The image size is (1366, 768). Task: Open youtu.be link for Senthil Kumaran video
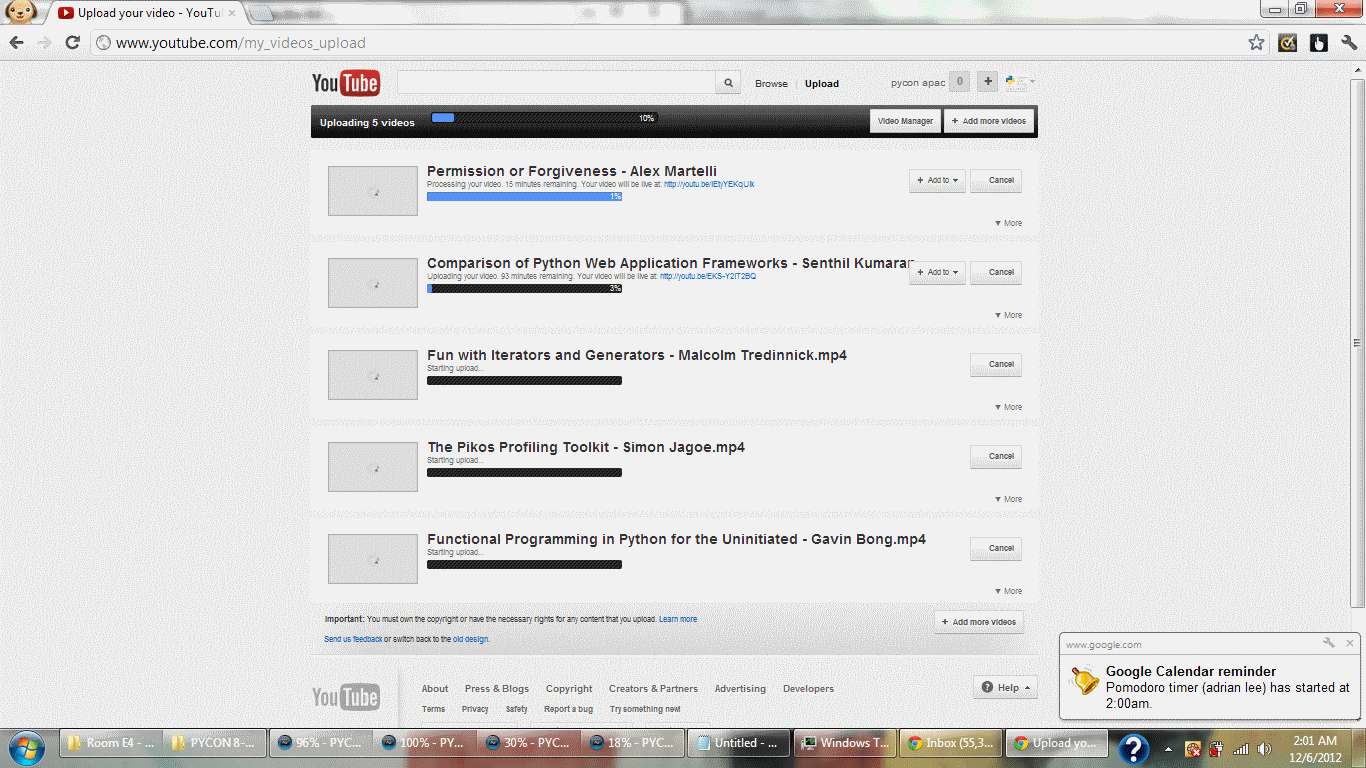708,277
